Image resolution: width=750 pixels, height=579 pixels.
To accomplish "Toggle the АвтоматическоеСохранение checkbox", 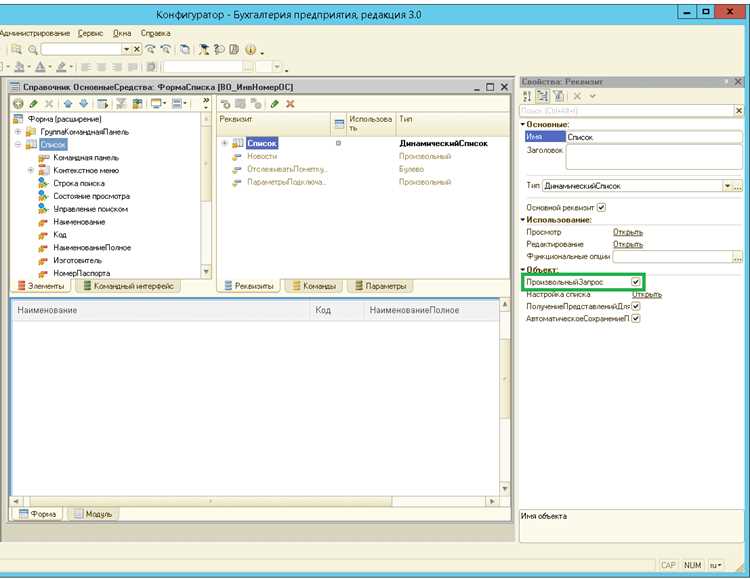I will tap(636, 319).
